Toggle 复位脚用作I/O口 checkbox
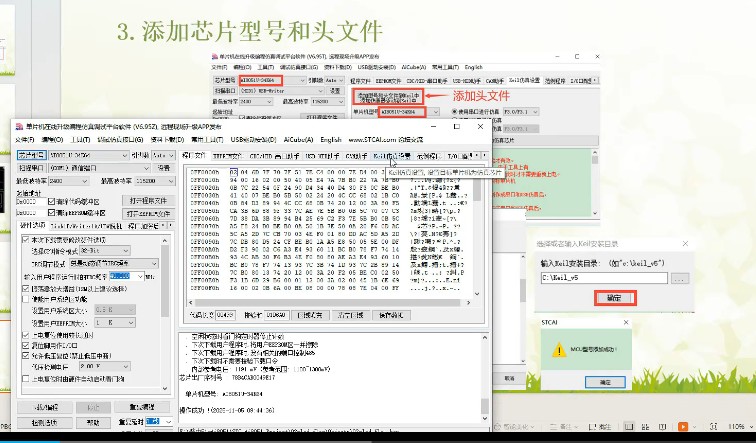Image resolution: width=756 pixels, height=443 pixels. point(26,346)
